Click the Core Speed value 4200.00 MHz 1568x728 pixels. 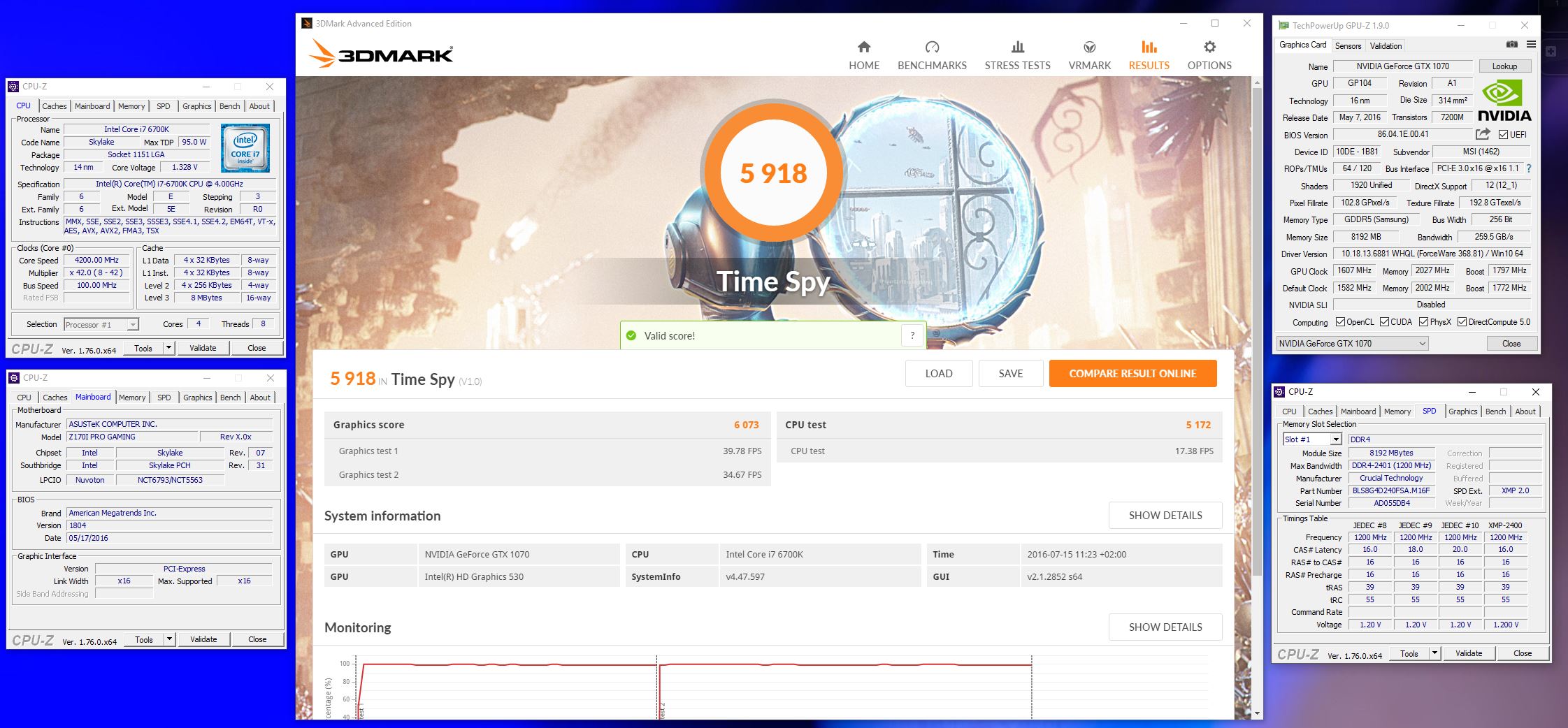click(x=97, y=260)
